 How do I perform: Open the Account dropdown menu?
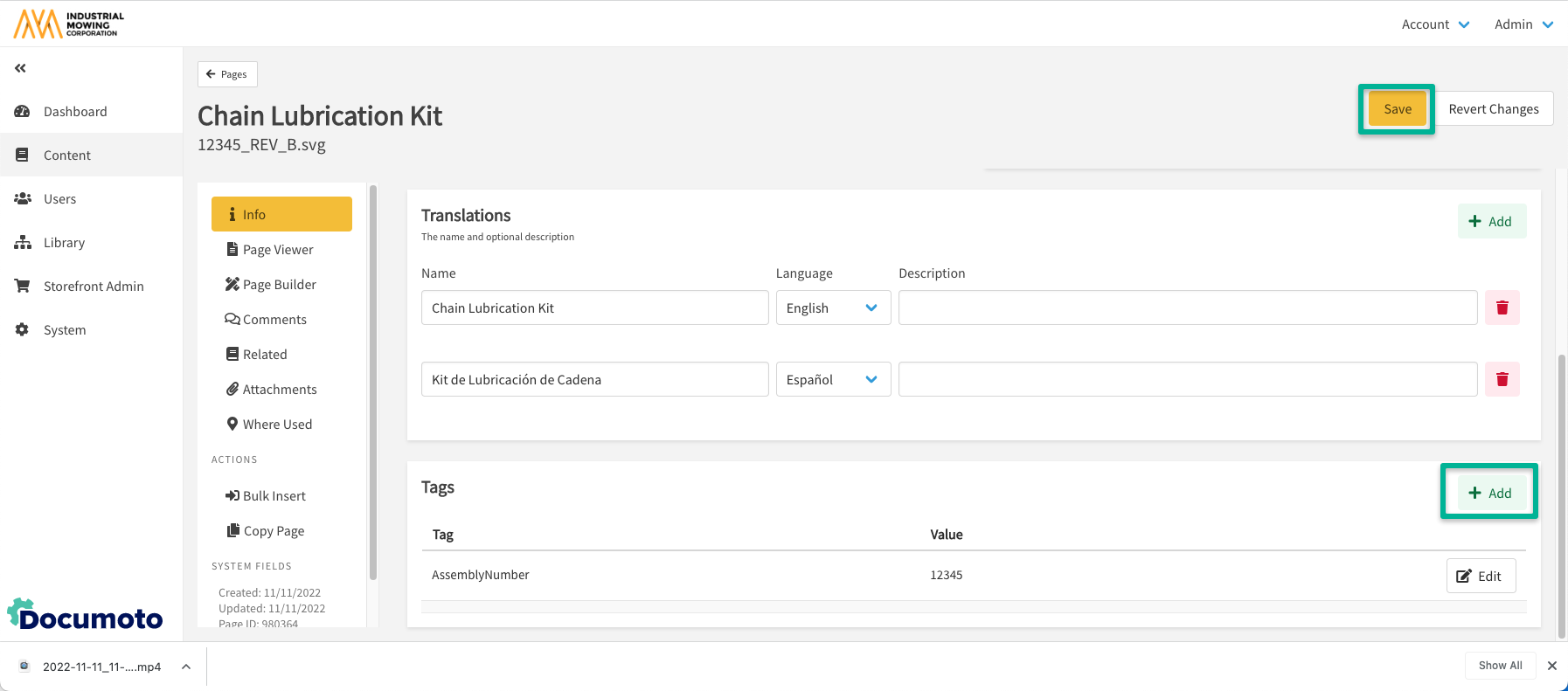pos(1435,24)
